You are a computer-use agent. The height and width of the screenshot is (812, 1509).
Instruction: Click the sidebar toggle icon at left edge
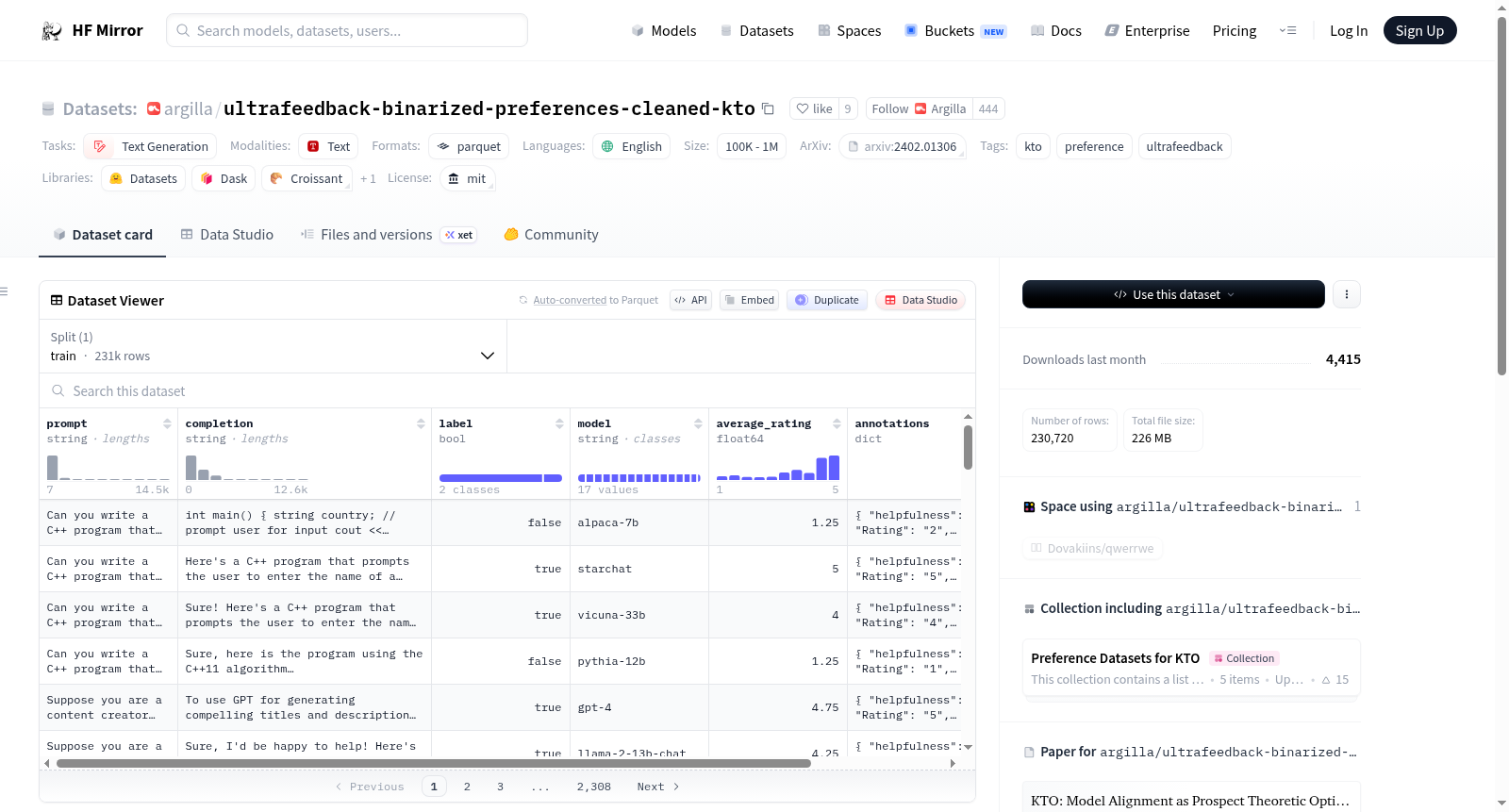5,291
